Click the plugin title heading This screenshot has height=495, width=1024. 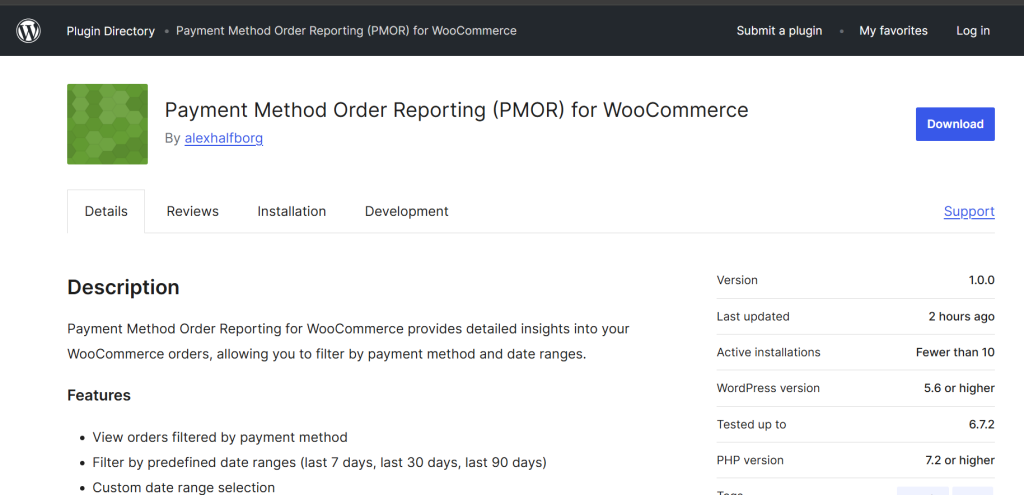[x=456, y=110]
